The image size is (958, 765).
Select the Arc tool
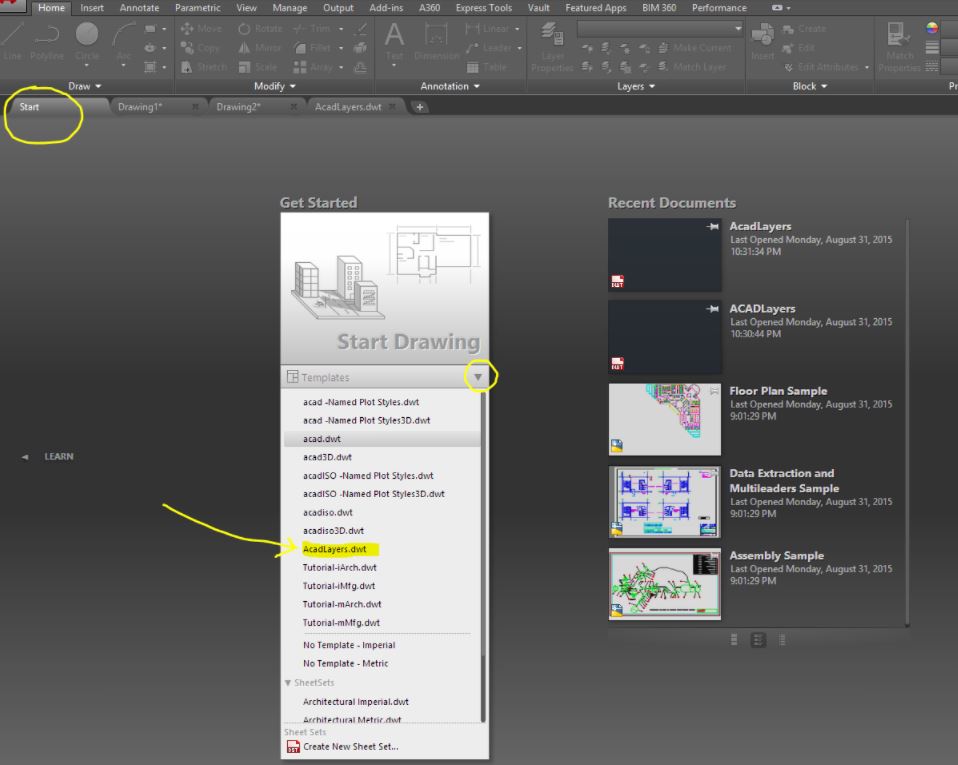(x=124, y=40)
